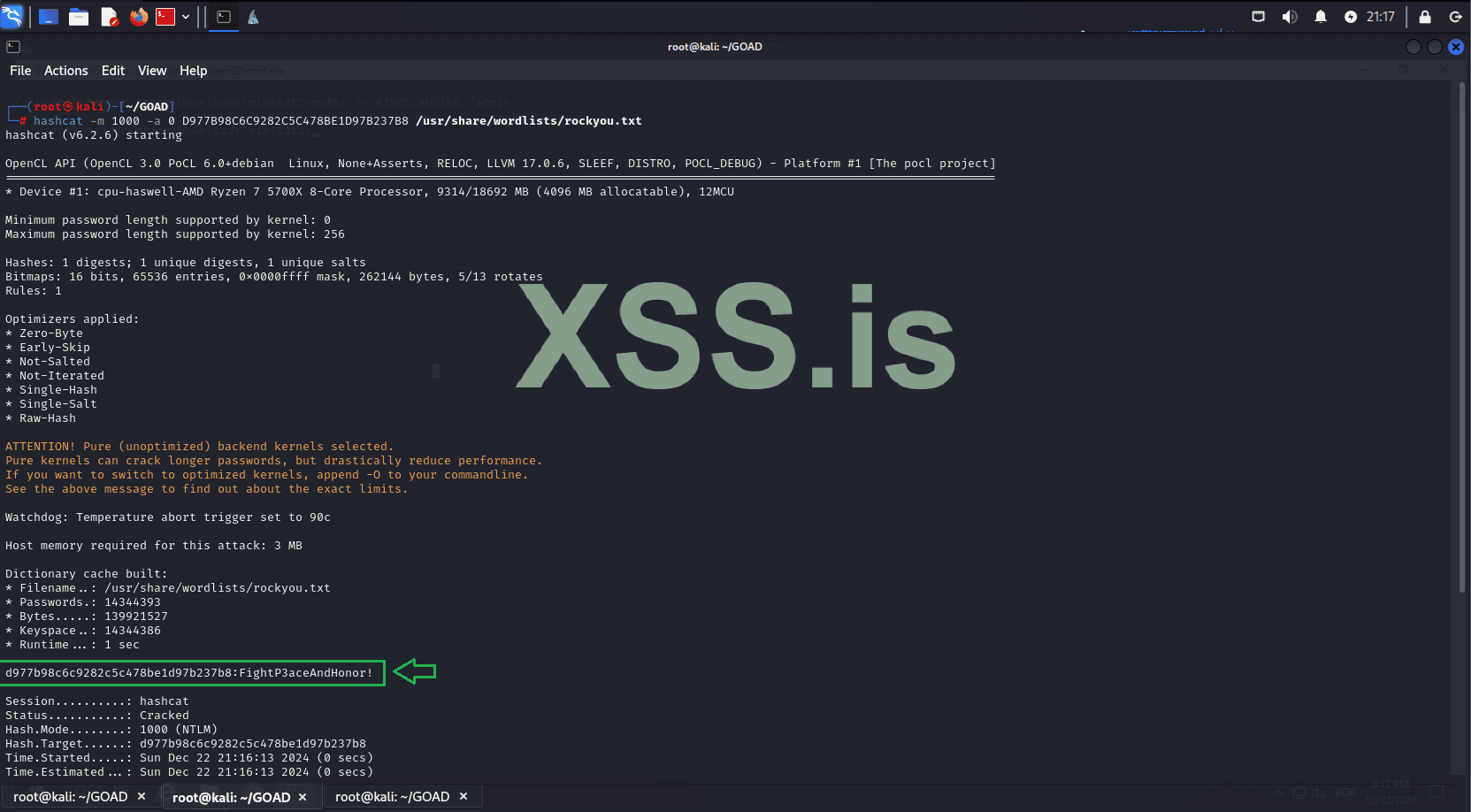Select the terminal window in the taskbar
The width and height of the screenshot is (1471, 812).
click(224, 17)
